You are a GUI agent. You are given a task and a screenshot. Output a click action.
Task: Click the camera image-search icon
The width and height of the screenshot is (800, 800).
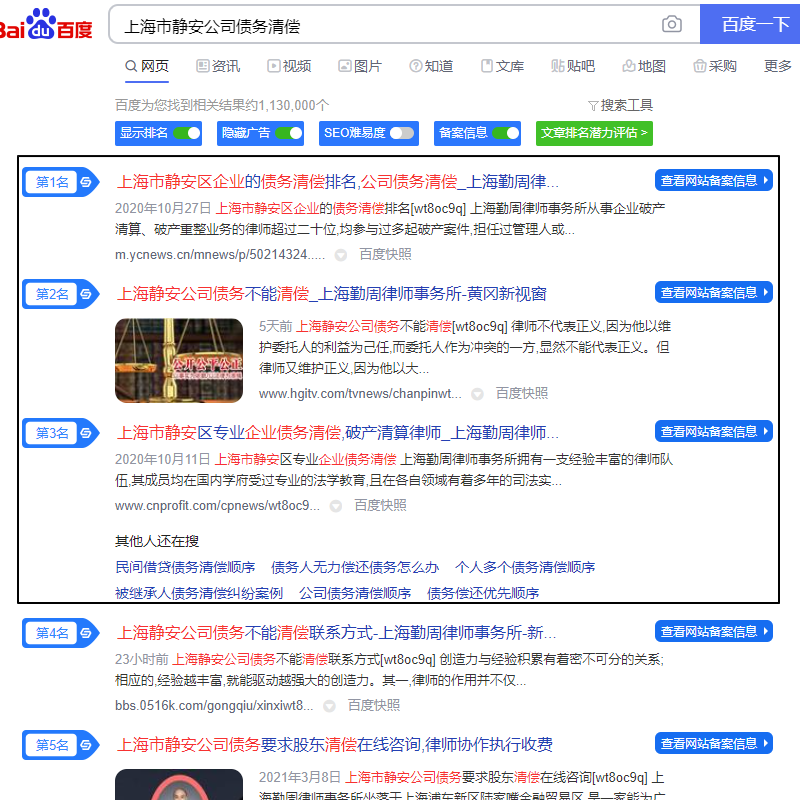[671, 24]
